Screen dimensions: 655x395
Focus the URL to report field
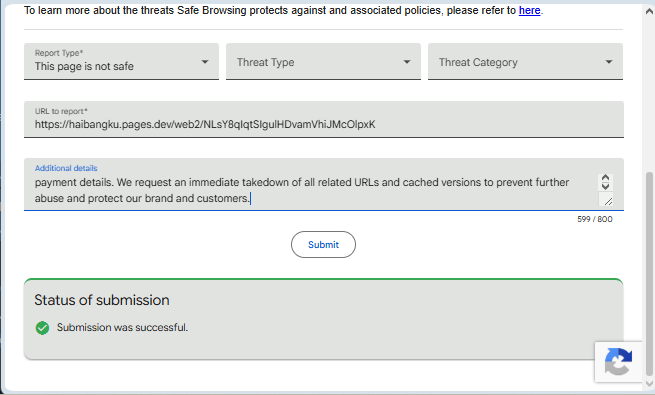[x=324, y=119]
